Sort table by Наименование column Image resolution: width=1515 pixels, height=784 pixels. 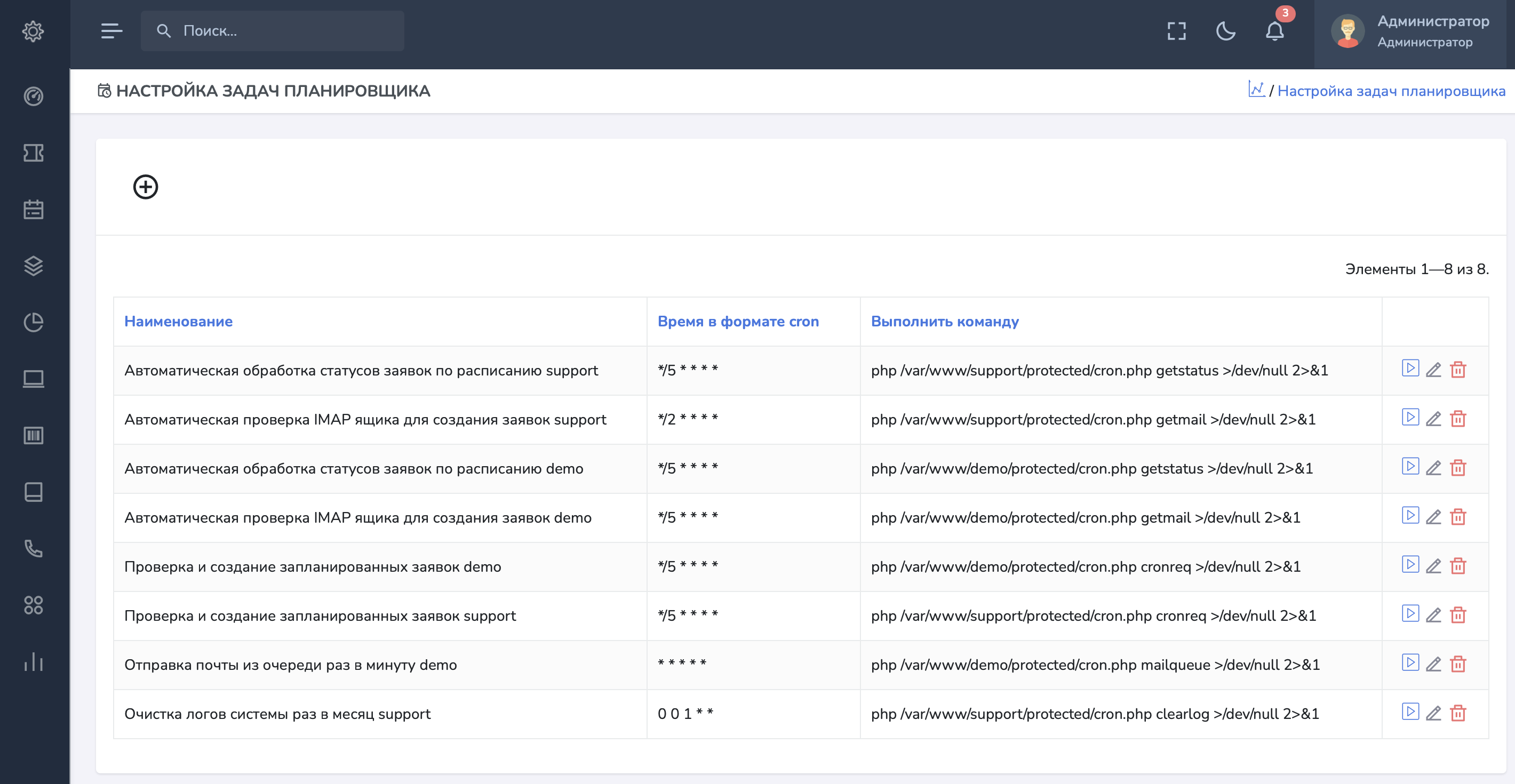click(178, 321)
